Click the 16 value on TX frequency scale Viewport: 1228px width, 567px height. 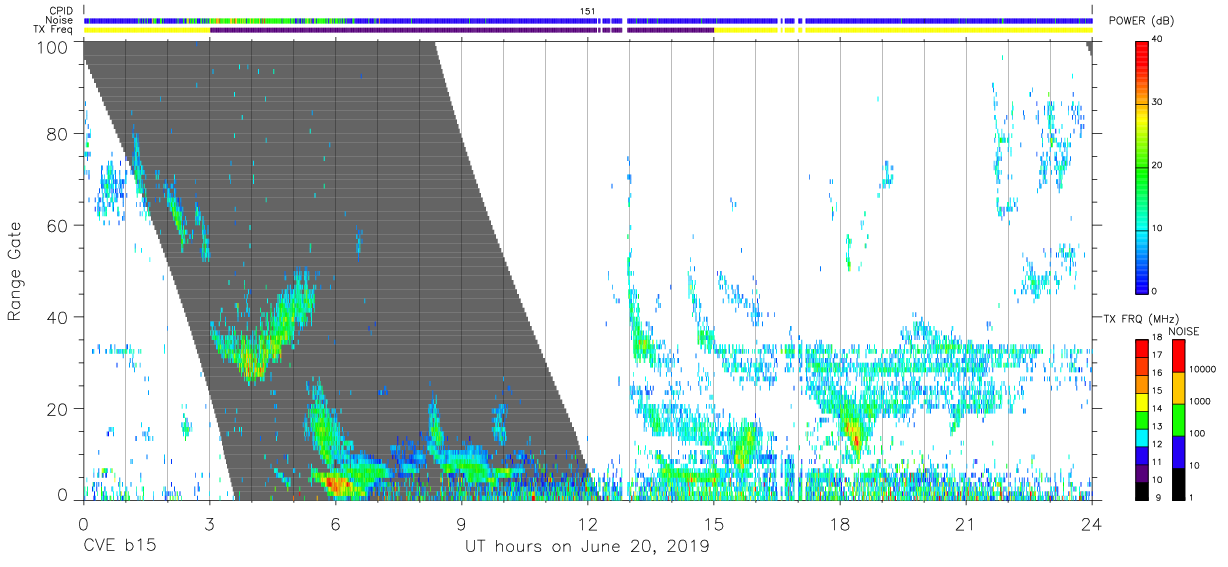(x=1157, y=373)
